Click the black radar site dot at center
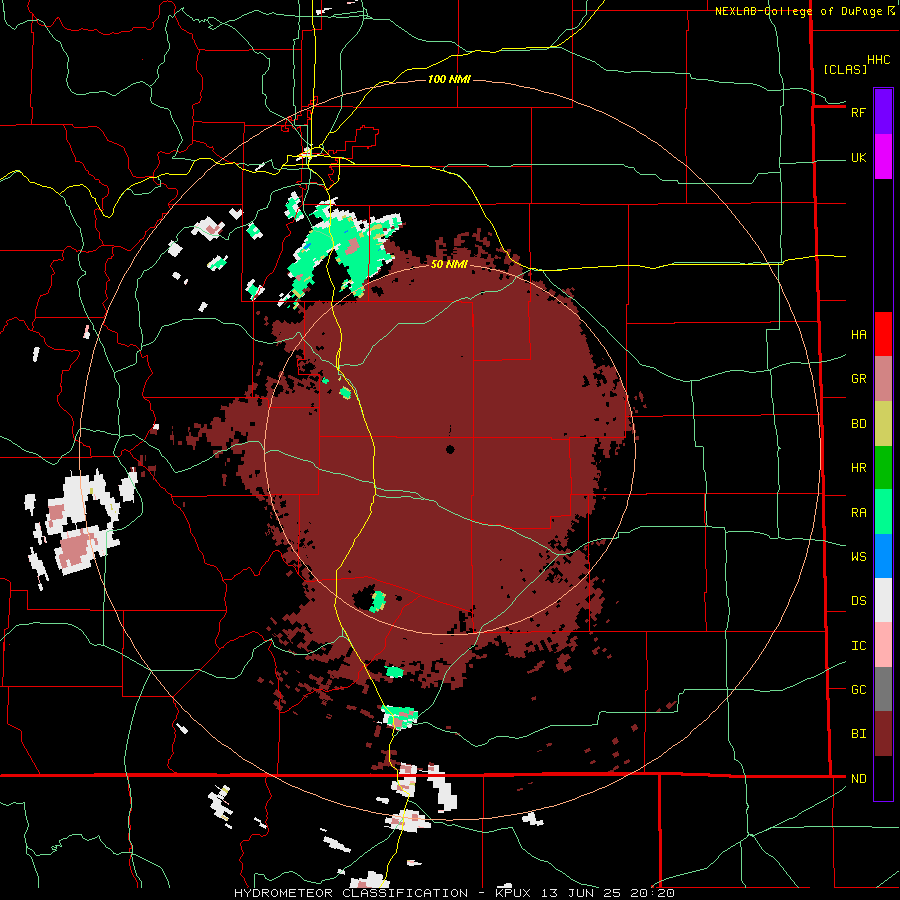The image size is (900, 900). coord(450,449)
